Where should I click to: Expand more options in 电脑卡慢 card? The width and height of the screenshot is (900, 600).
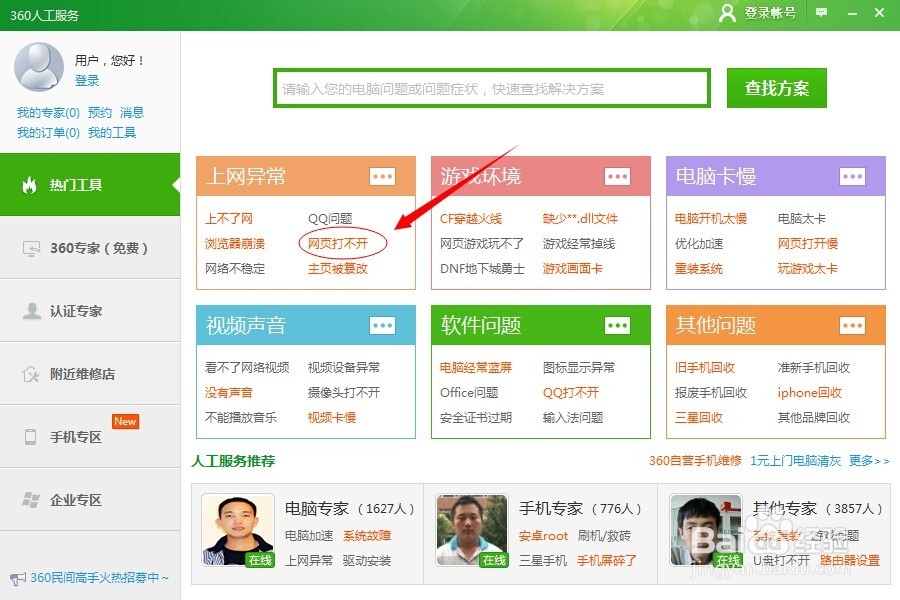pyautogui.click(x=852, y=176)
